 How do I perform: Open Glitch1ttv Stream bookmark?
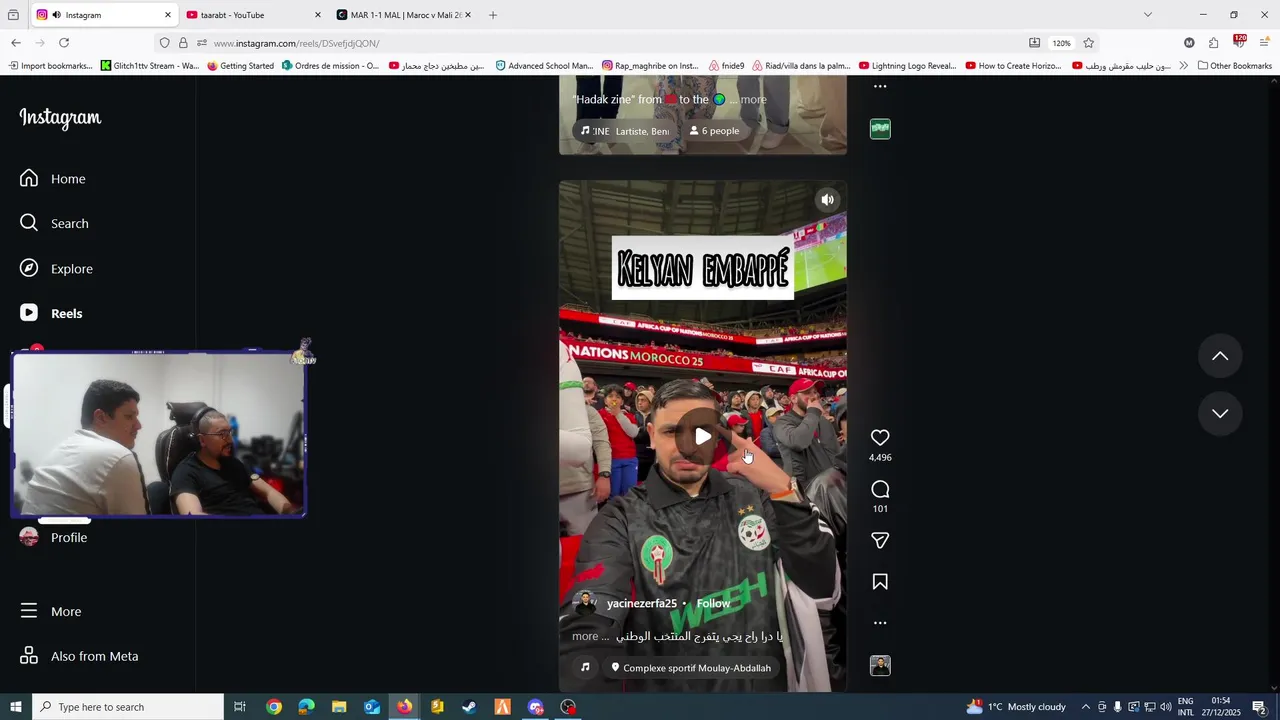click(149, 66)
